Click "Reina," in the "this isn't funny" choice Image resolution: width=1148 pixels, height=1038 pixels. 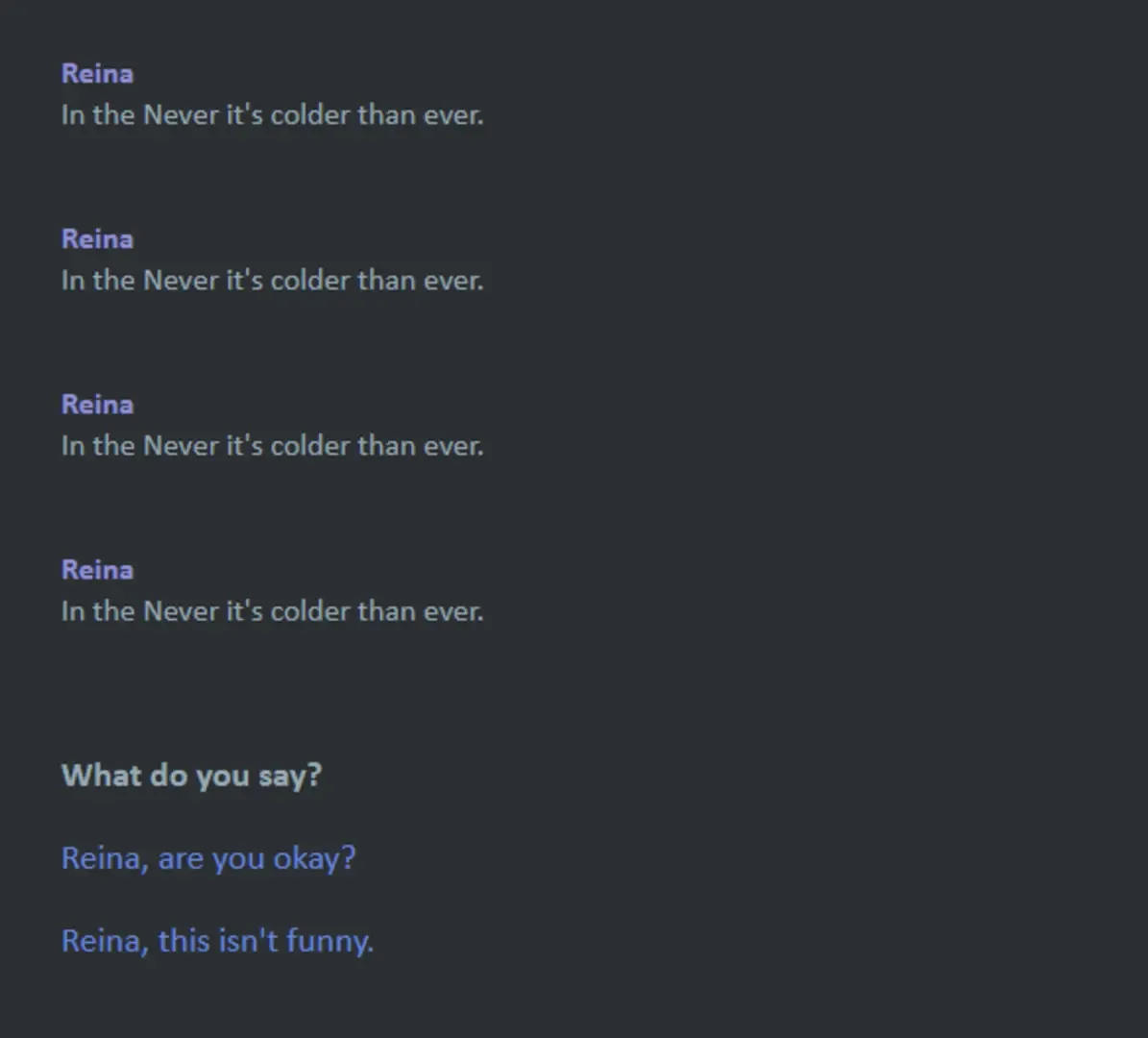pos(105,940)
